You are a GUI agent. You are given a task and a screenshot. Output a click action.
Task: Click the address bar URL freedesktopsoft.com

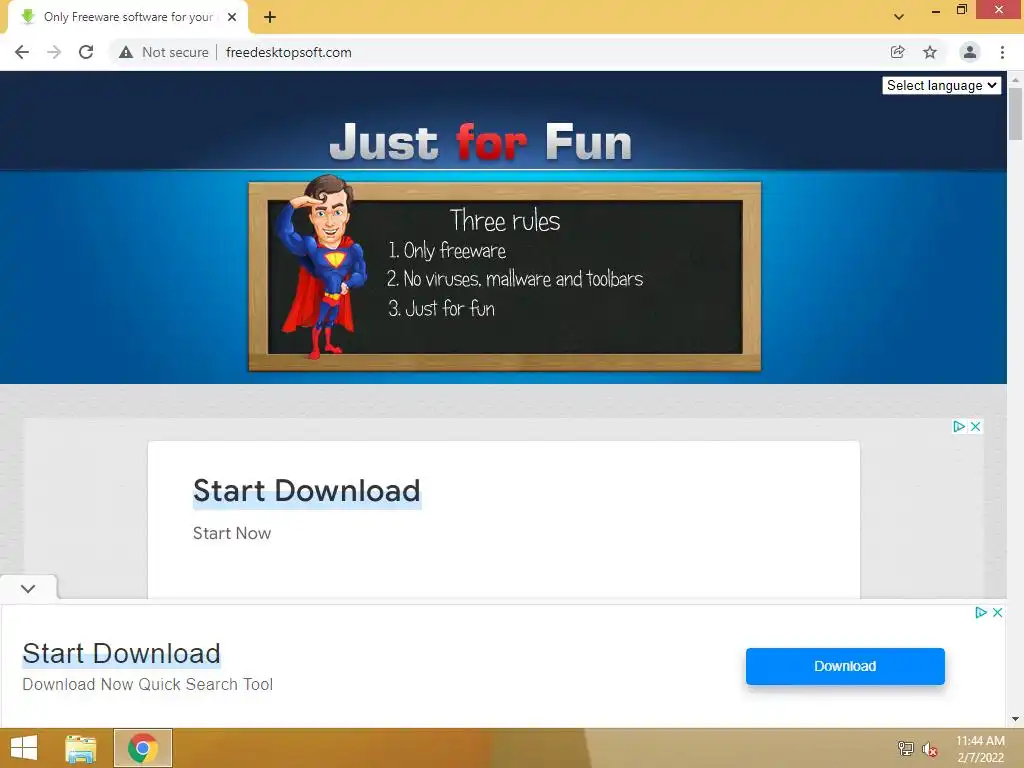point(288,52)
